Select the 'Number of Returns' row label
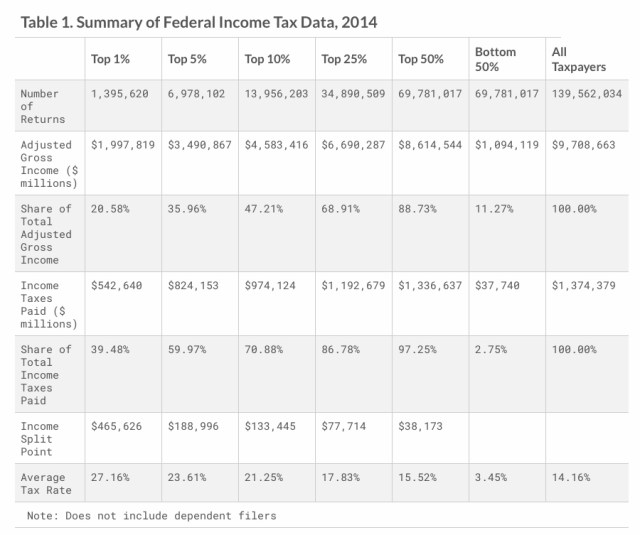The height and width of the screenshot is (535, 640). 40,105
